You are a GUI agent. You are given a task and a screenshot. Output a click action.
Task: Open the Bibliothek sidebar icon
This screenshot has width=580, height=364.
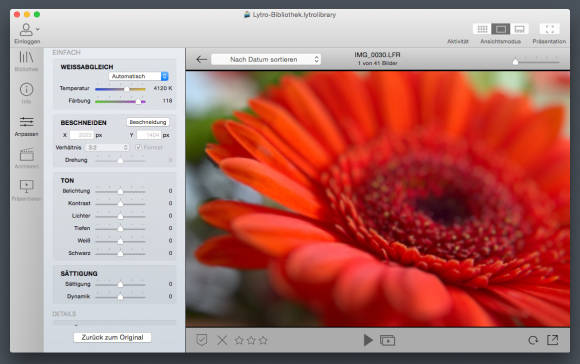click(x=26, y=57)
